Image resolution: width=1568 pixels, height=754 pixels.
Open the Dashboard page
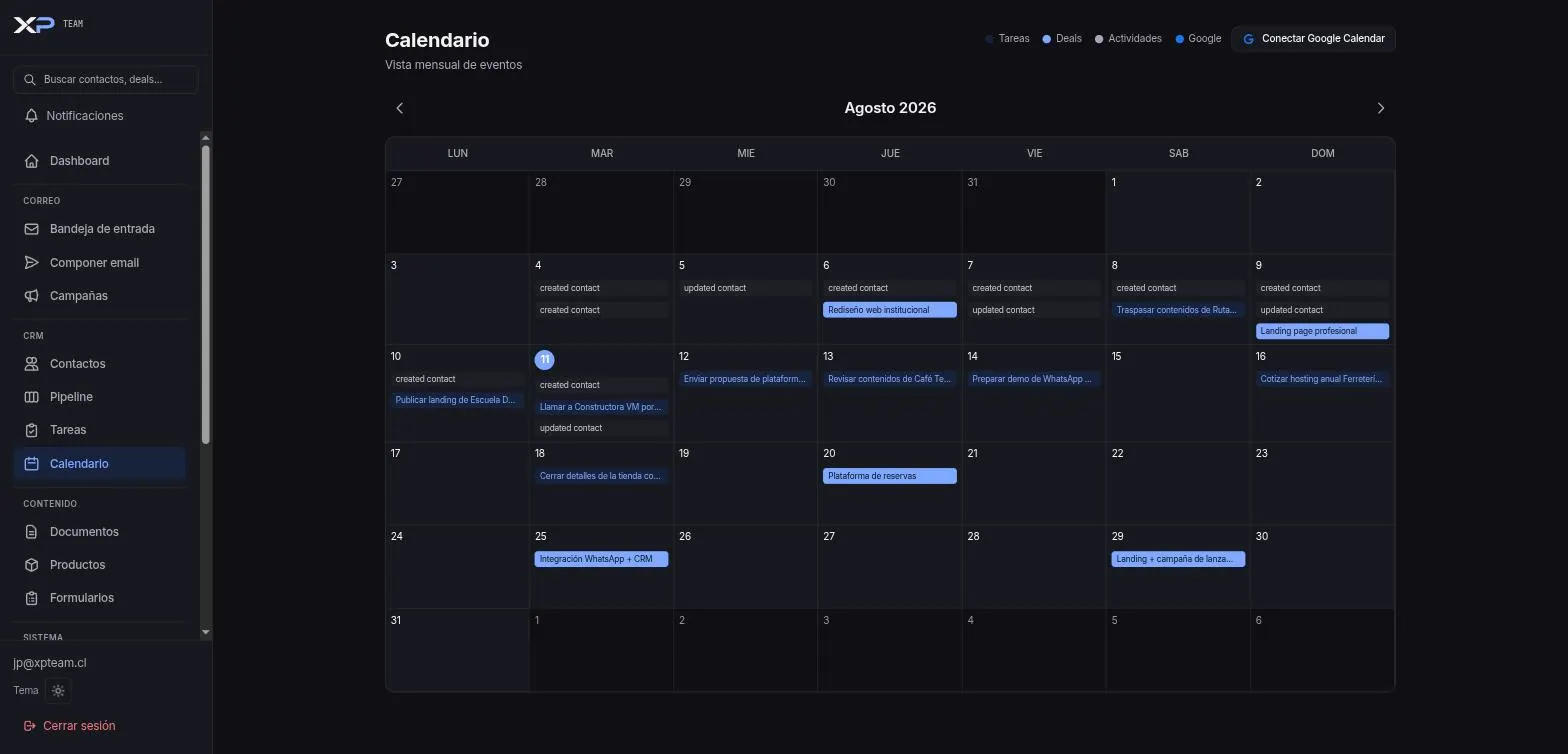click(100, 161)
